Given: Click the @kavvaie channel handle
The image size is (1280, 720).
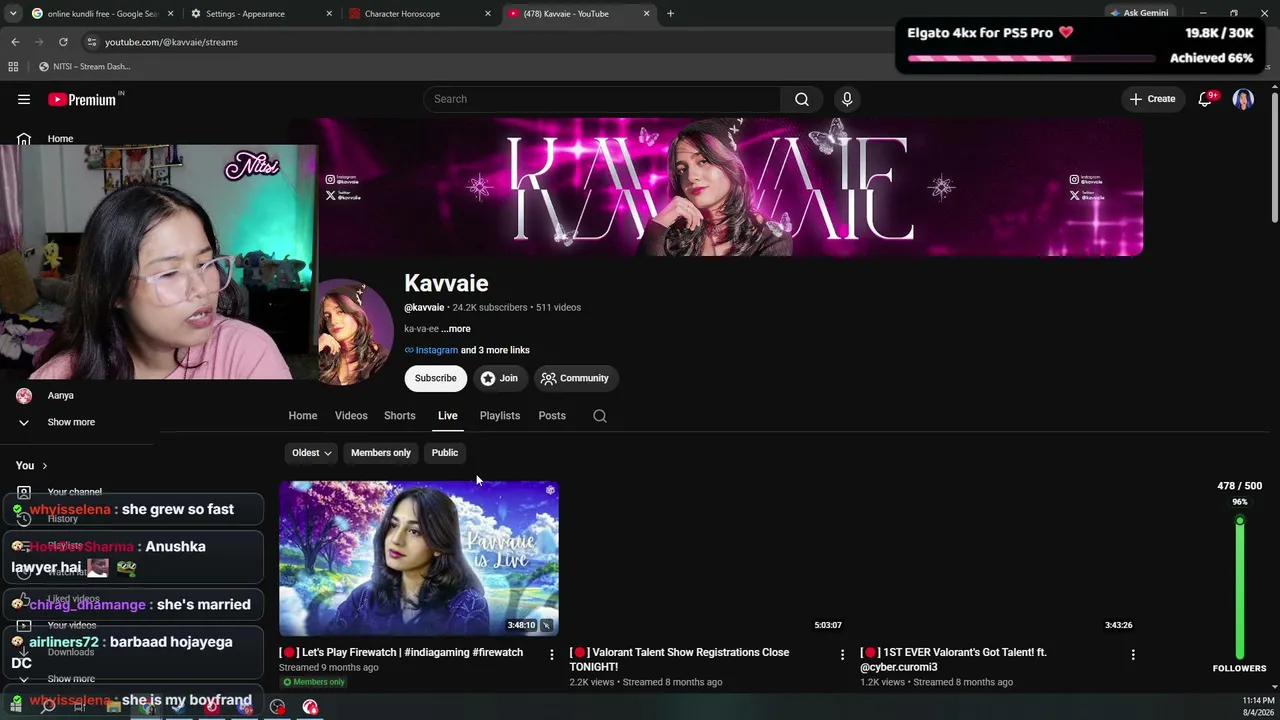Looking at the screenshot, I should click(x=424, y=308).
